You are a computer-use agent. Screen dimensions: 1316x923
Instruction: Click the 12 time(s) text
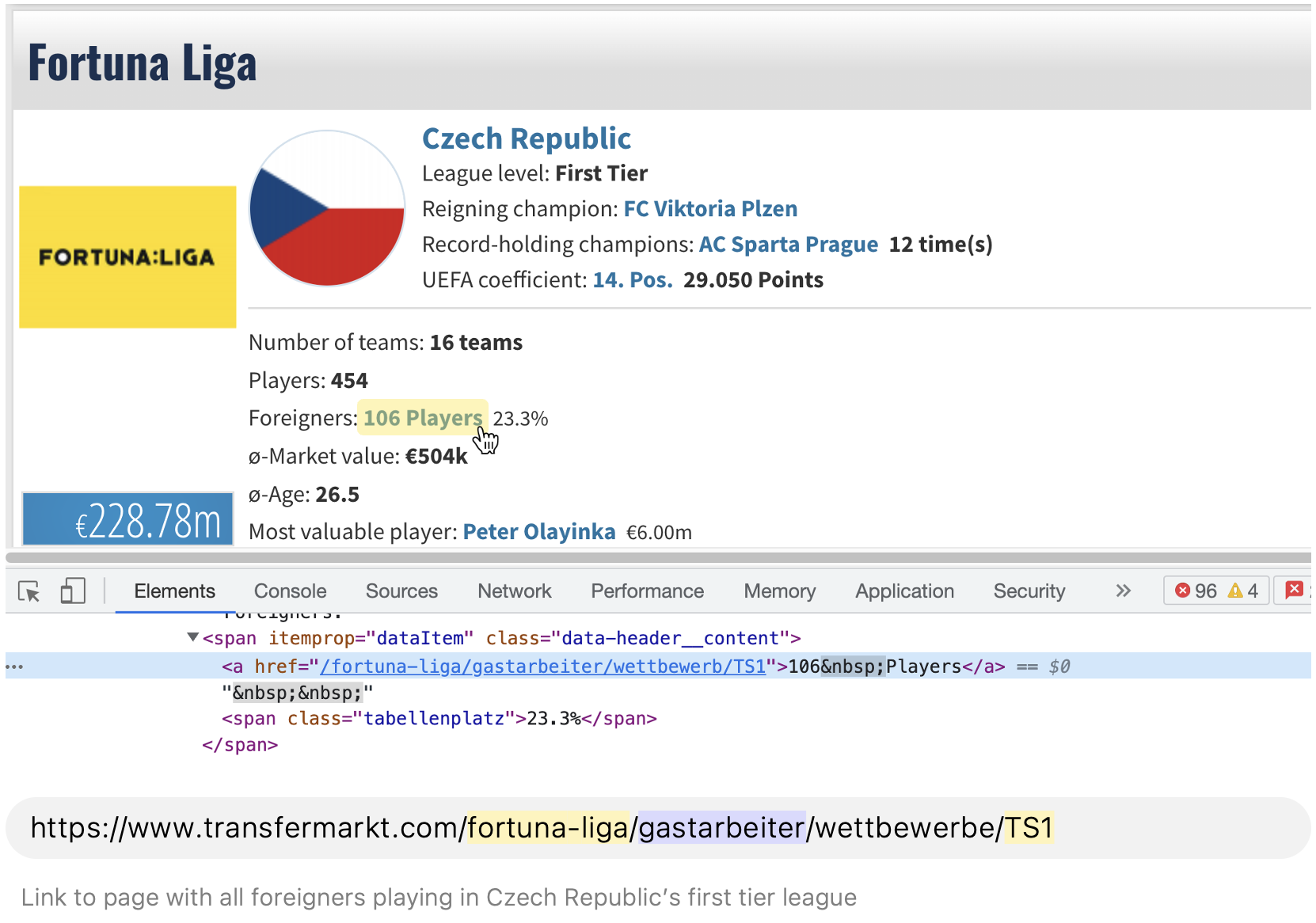click(941, 245)
